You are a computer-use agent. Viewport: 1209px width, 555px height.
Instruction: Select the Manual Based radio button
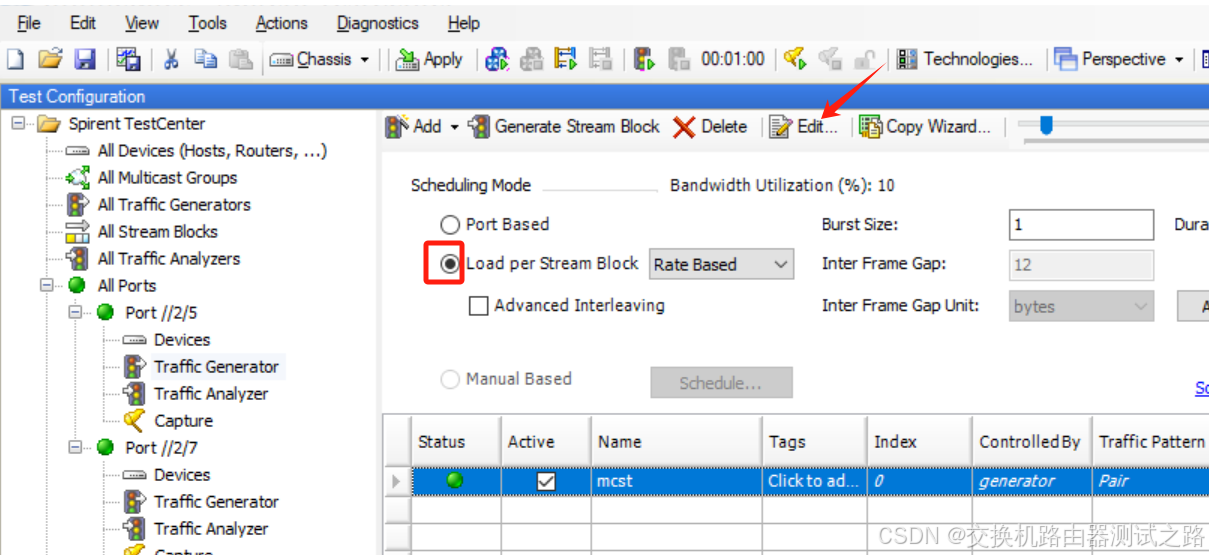coord(450,379)
